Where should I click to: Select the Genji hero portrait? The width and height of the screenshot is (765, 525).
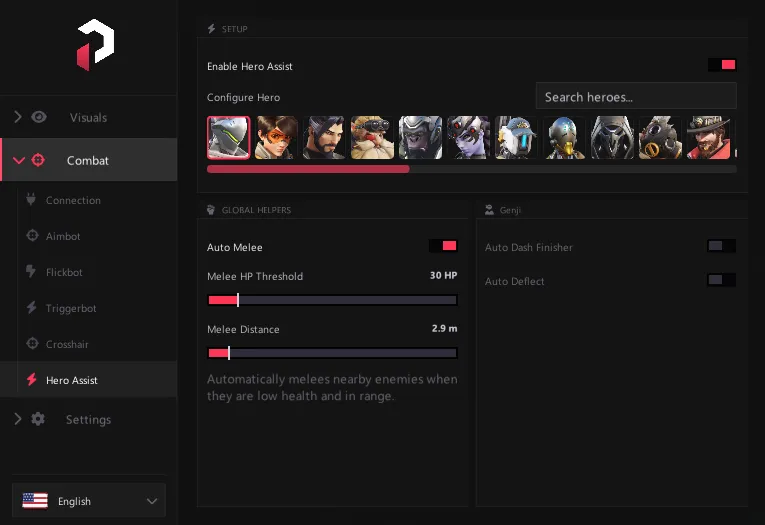(228, 138)
